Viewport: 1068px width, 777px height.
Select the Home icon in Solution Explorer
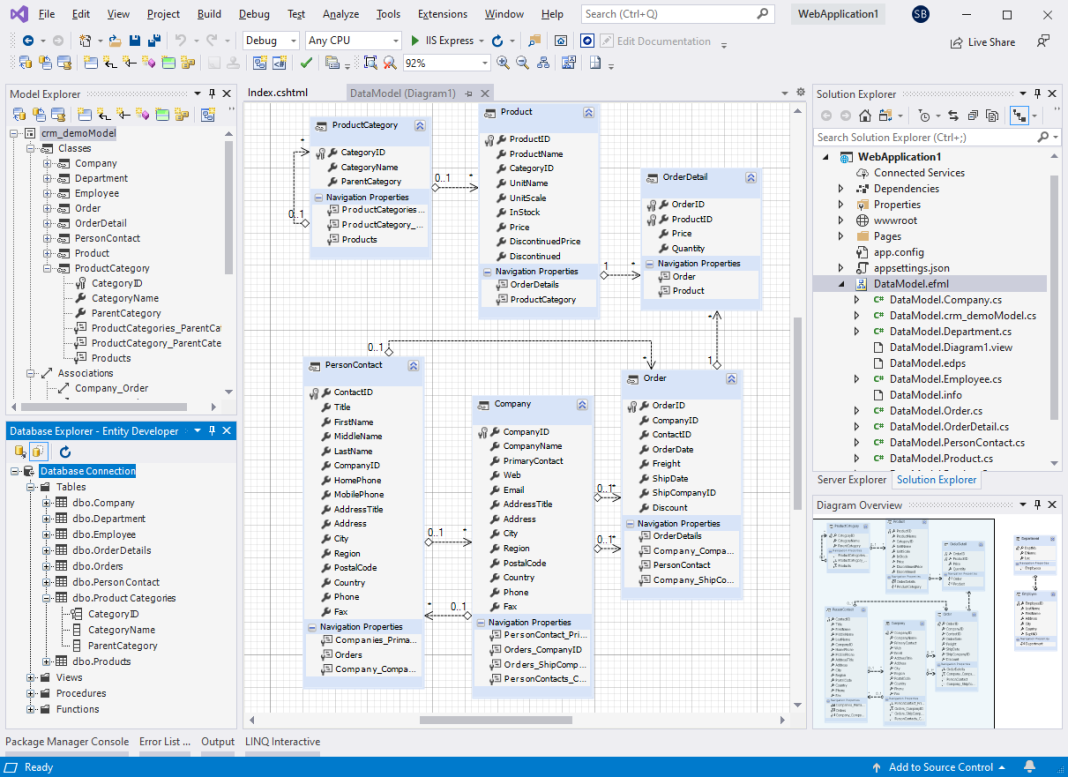click(866, 115)
